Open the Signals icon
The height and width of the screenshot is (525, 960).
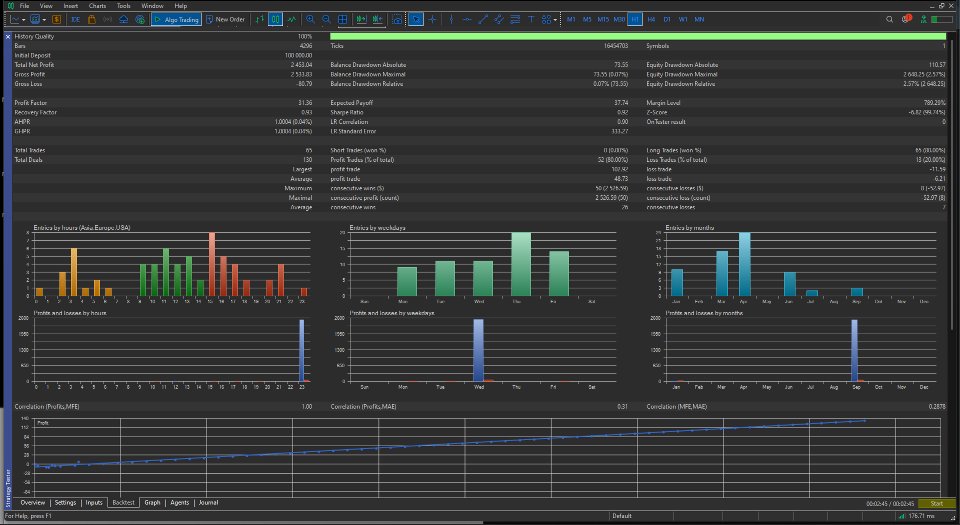coord(108,20)
